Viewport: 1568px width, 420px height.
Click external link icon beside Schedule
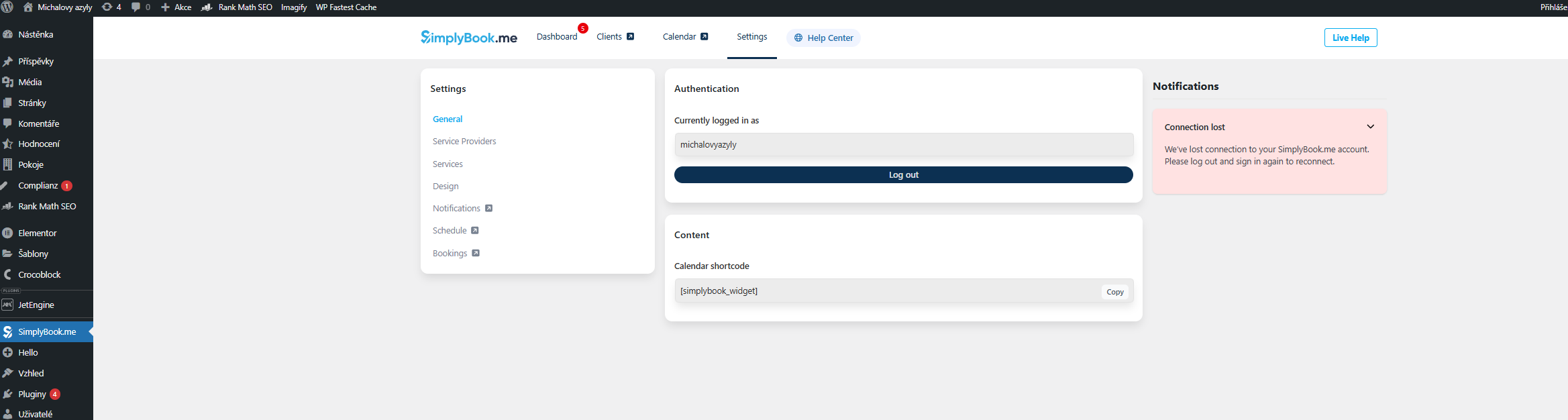[x=474, y=230]
